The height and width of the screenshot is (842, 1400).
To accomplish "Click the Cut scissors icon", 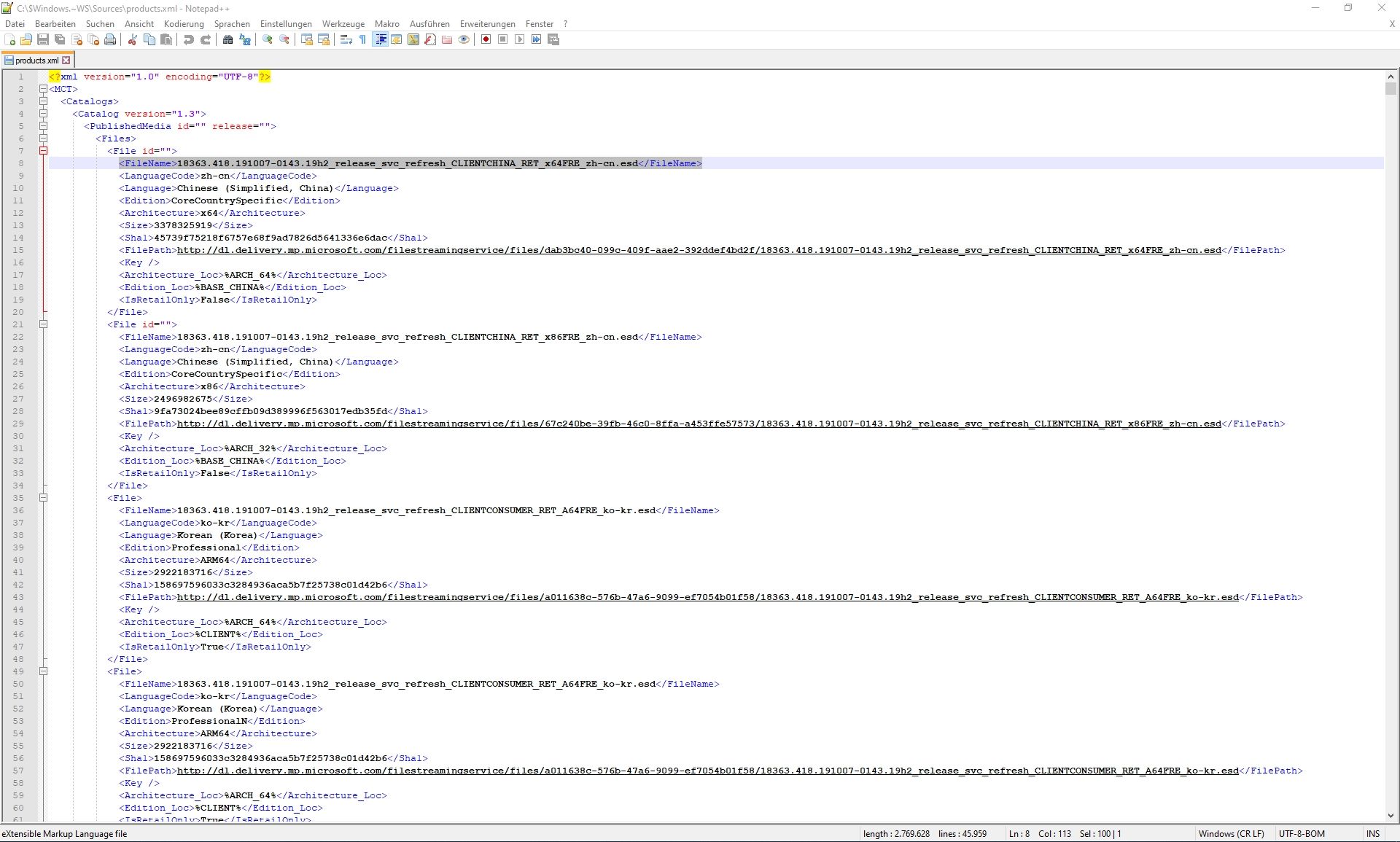I will (x=133, y=39).
